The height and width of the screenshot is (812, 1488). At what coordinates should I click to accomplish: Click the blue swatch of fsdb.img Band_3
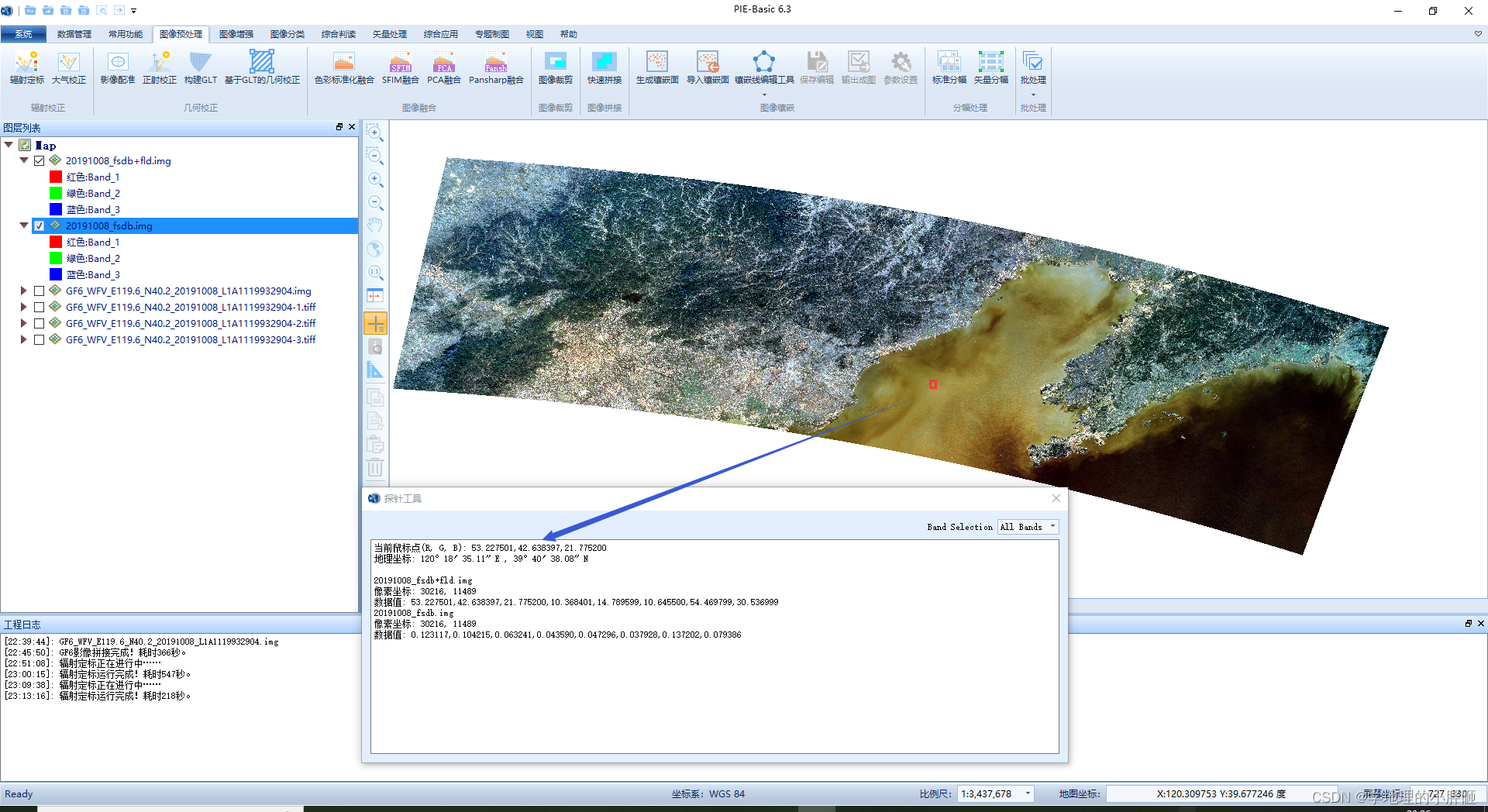click(56, 274)
